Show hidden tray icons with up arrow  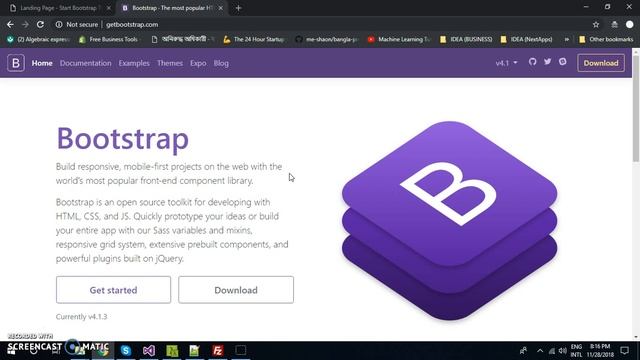[540, 351]
